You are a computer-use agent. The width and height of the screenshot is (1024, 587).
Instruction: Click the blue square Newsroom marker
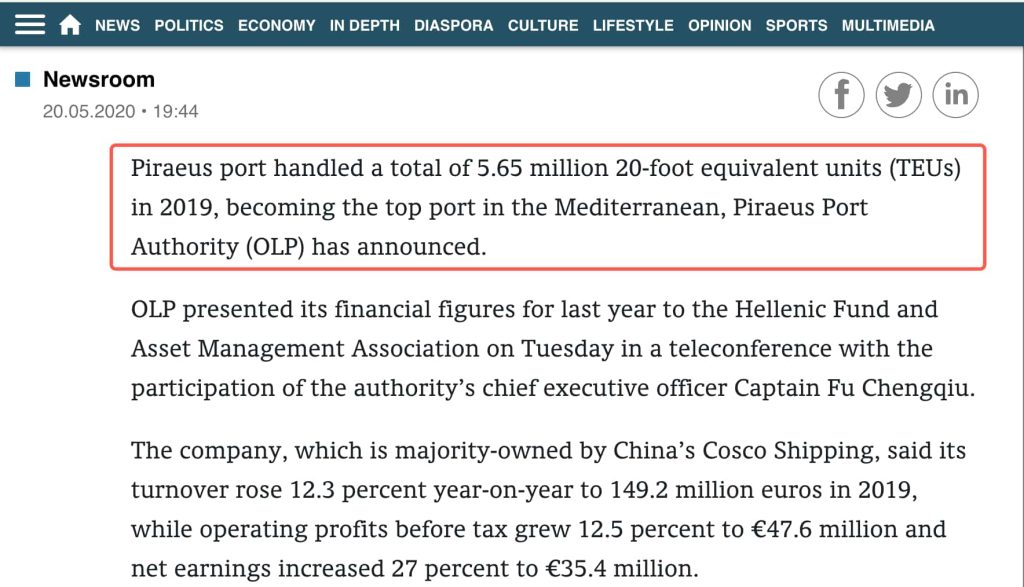pos(23,79)
